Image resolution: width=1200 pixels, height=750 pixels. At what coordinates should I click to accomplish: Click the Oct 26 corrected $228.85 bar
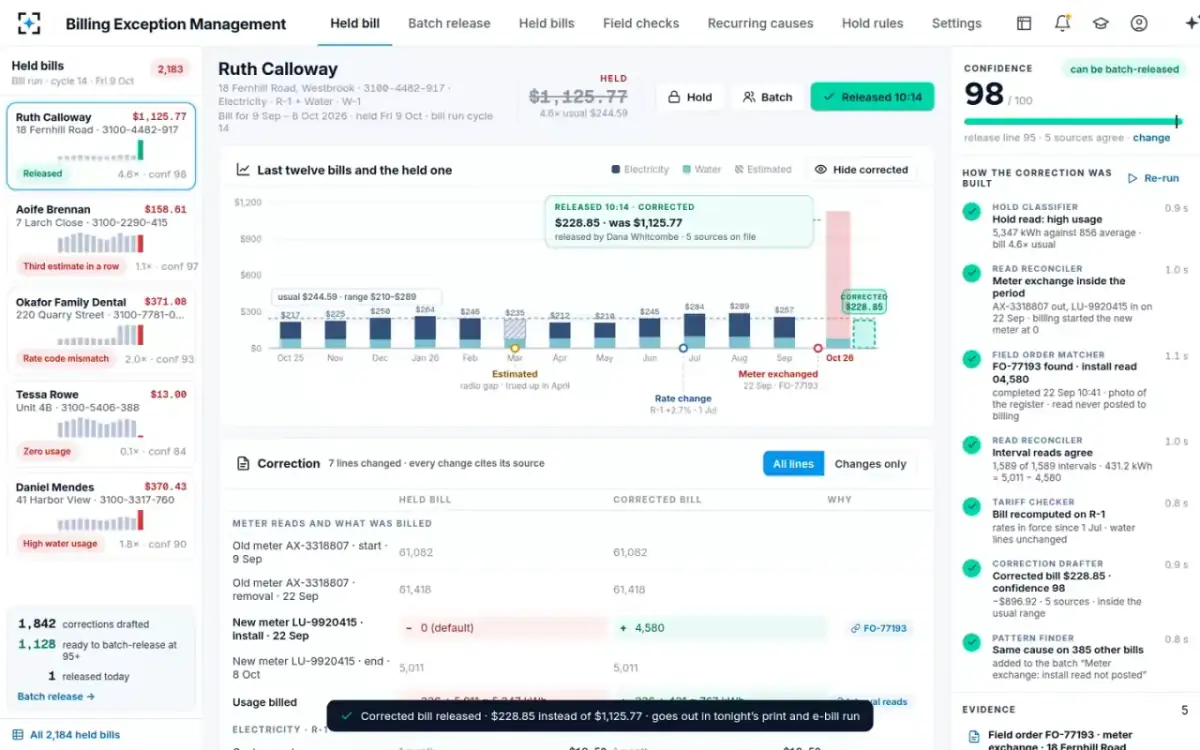click(x=863, y=333)
